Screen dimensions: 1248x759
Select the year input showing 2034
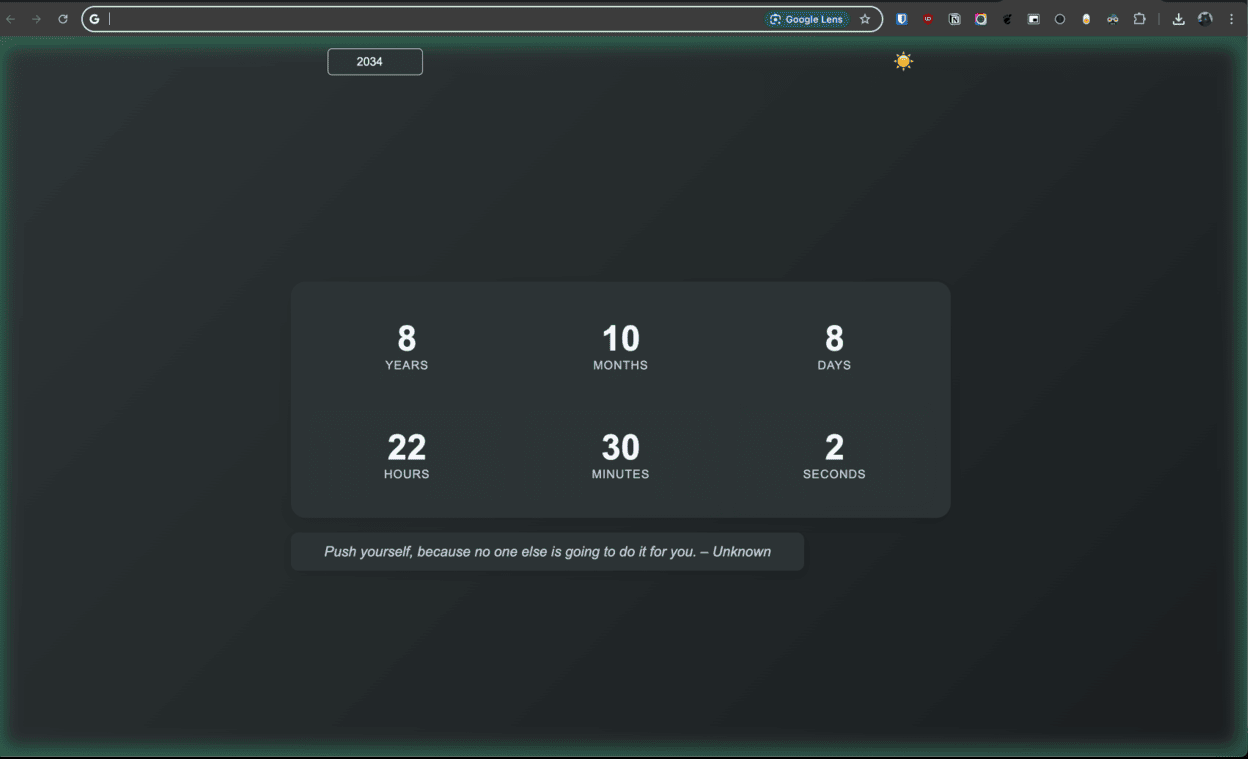click(374, 61)
